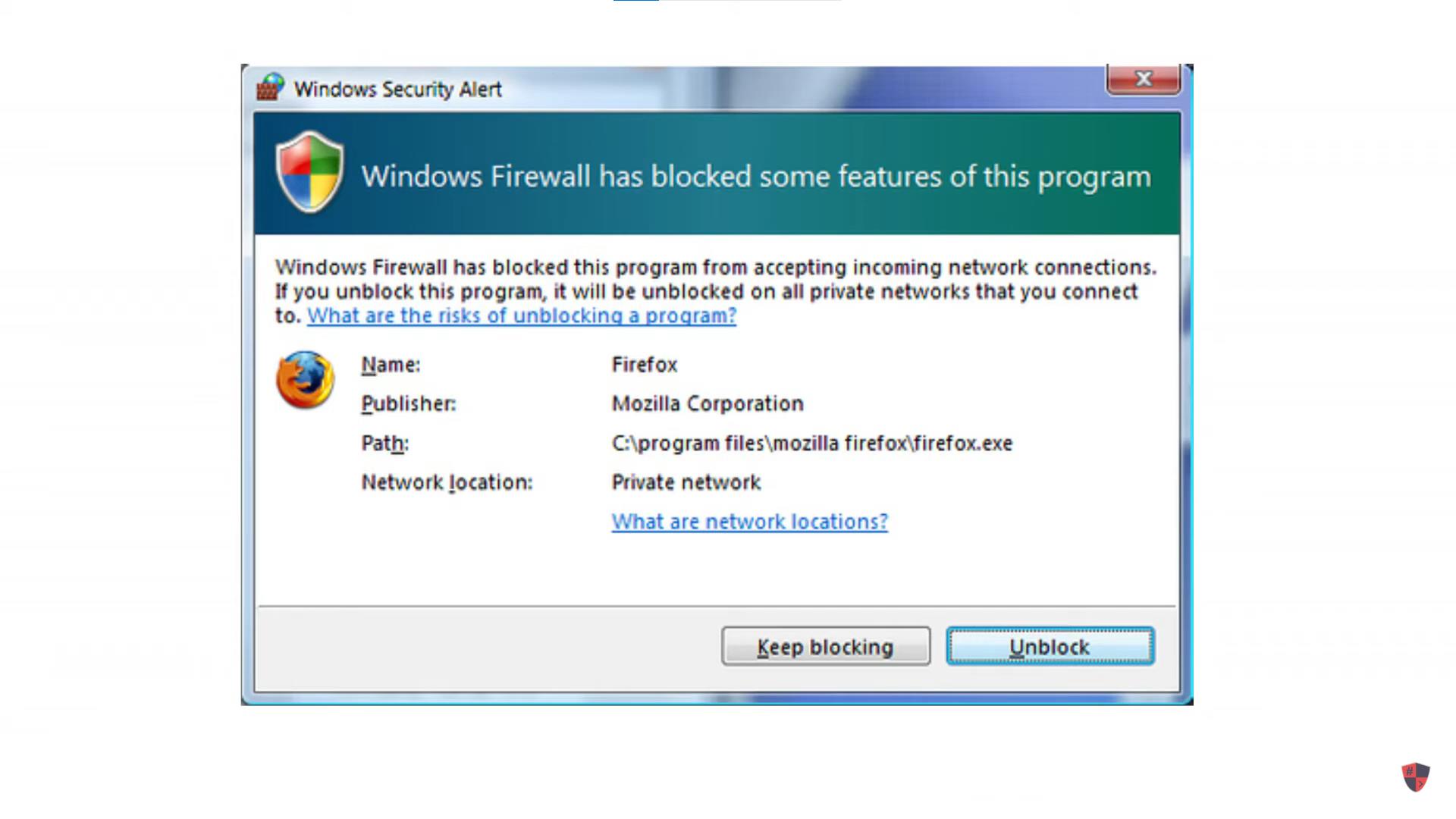Viewport: 1456px width, 819px height.
Task: Click the Publisher label
Action: coord(409,403)
